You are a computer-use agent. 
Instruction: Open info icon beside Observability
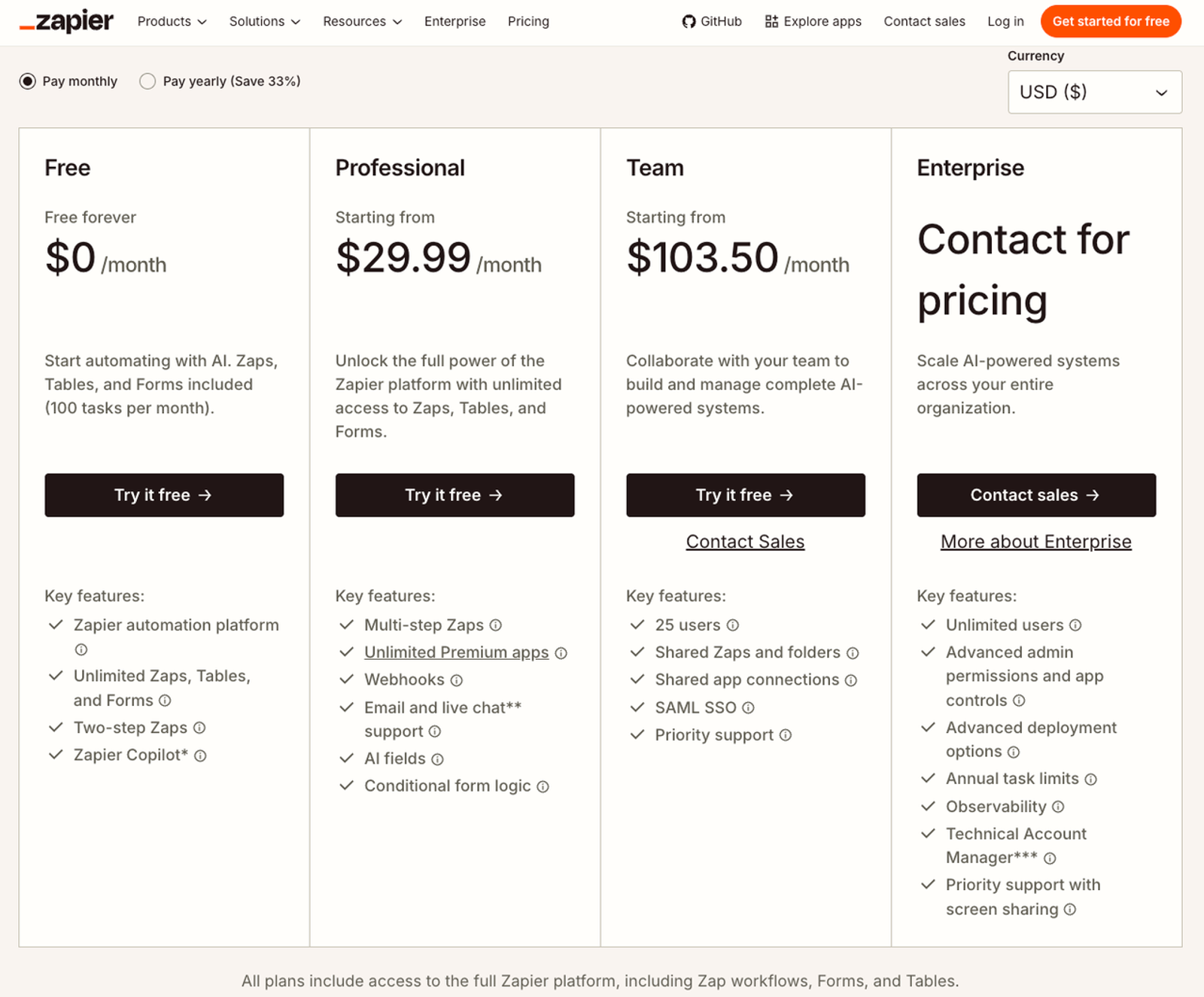pos(1058,807)
